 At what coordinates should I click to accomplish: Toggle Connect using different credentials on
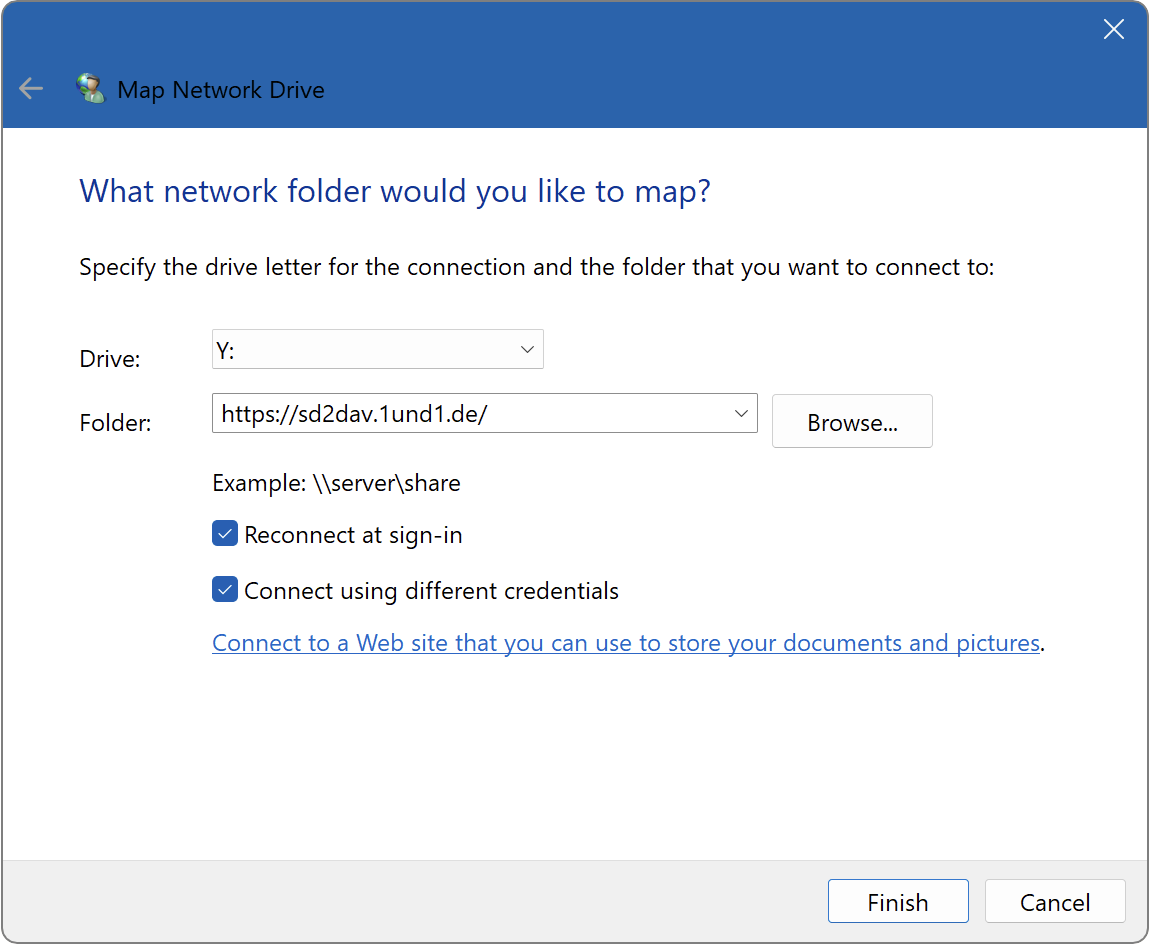click(x=224, y=589)
